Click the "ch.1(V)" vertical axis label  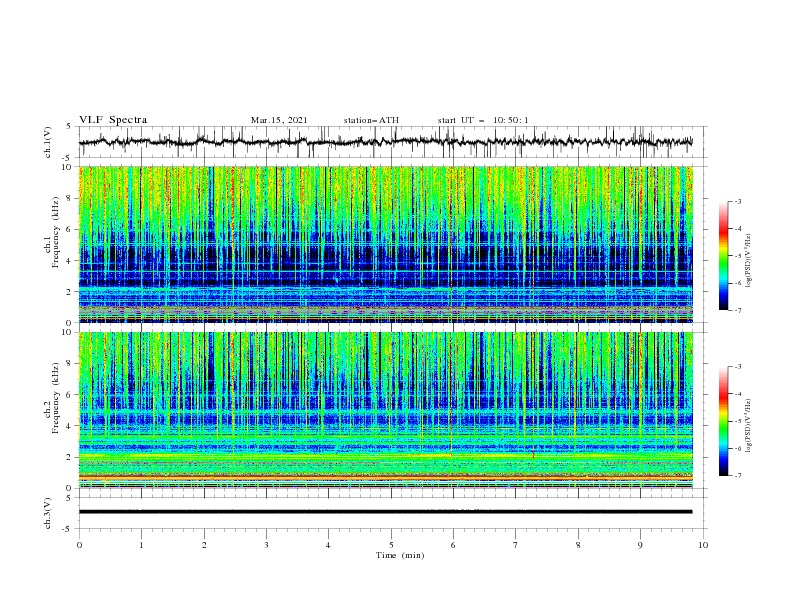tap(48, 142)
